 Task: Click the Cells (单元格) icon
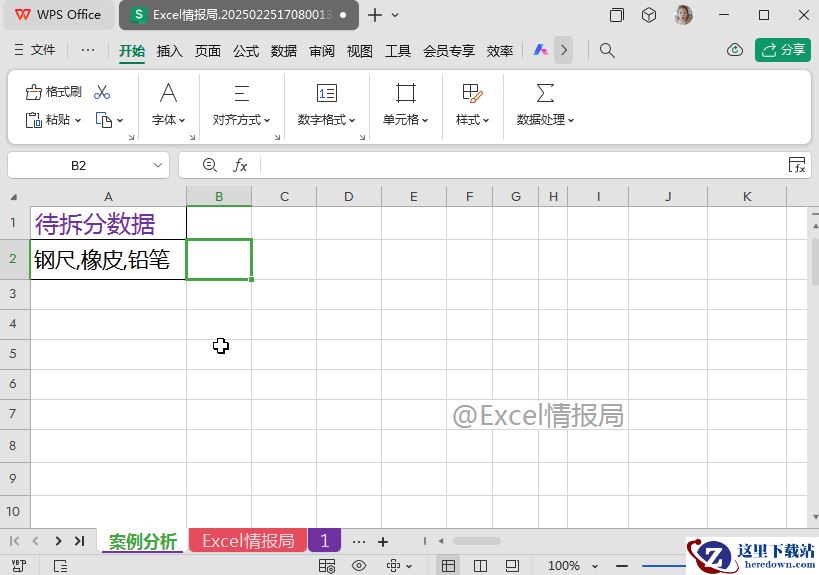click(406, 93)
